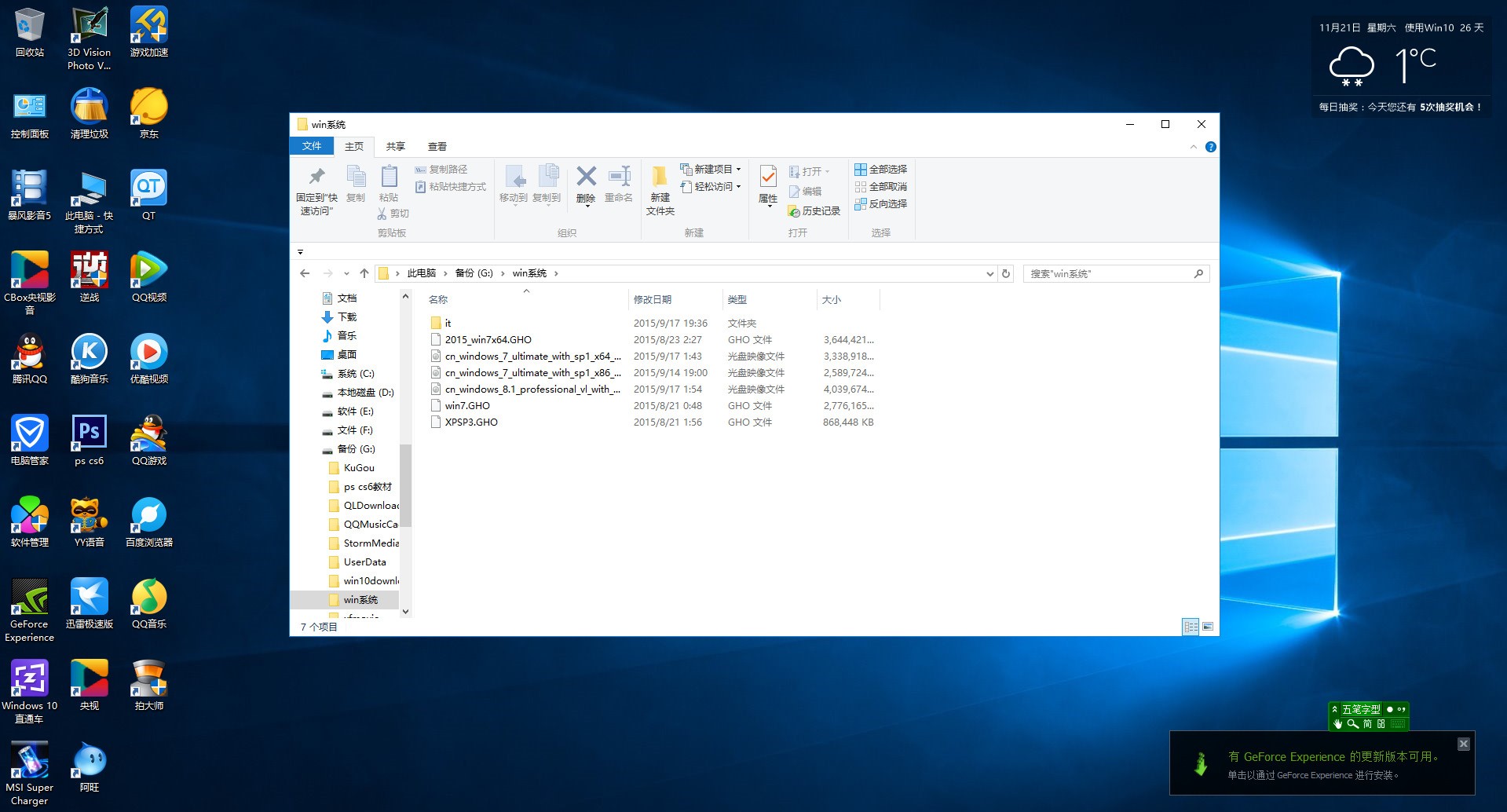The width and height of the screenshot is (1507, 812).
Task: Close the GeForce Experience update notification
Action: click(1463, 744)
